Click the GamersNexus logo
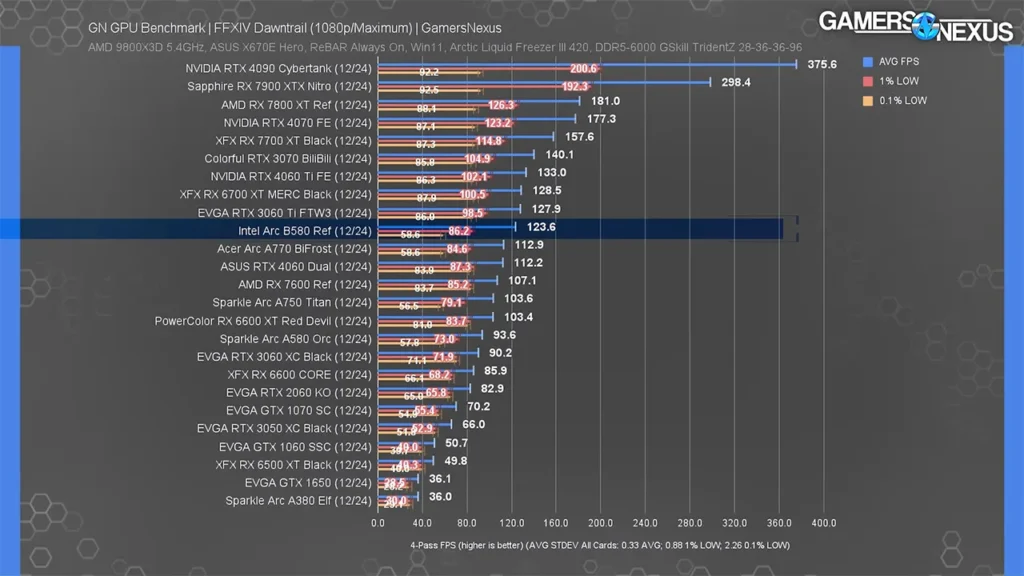The image size is (1024, 576). (916, 27)
